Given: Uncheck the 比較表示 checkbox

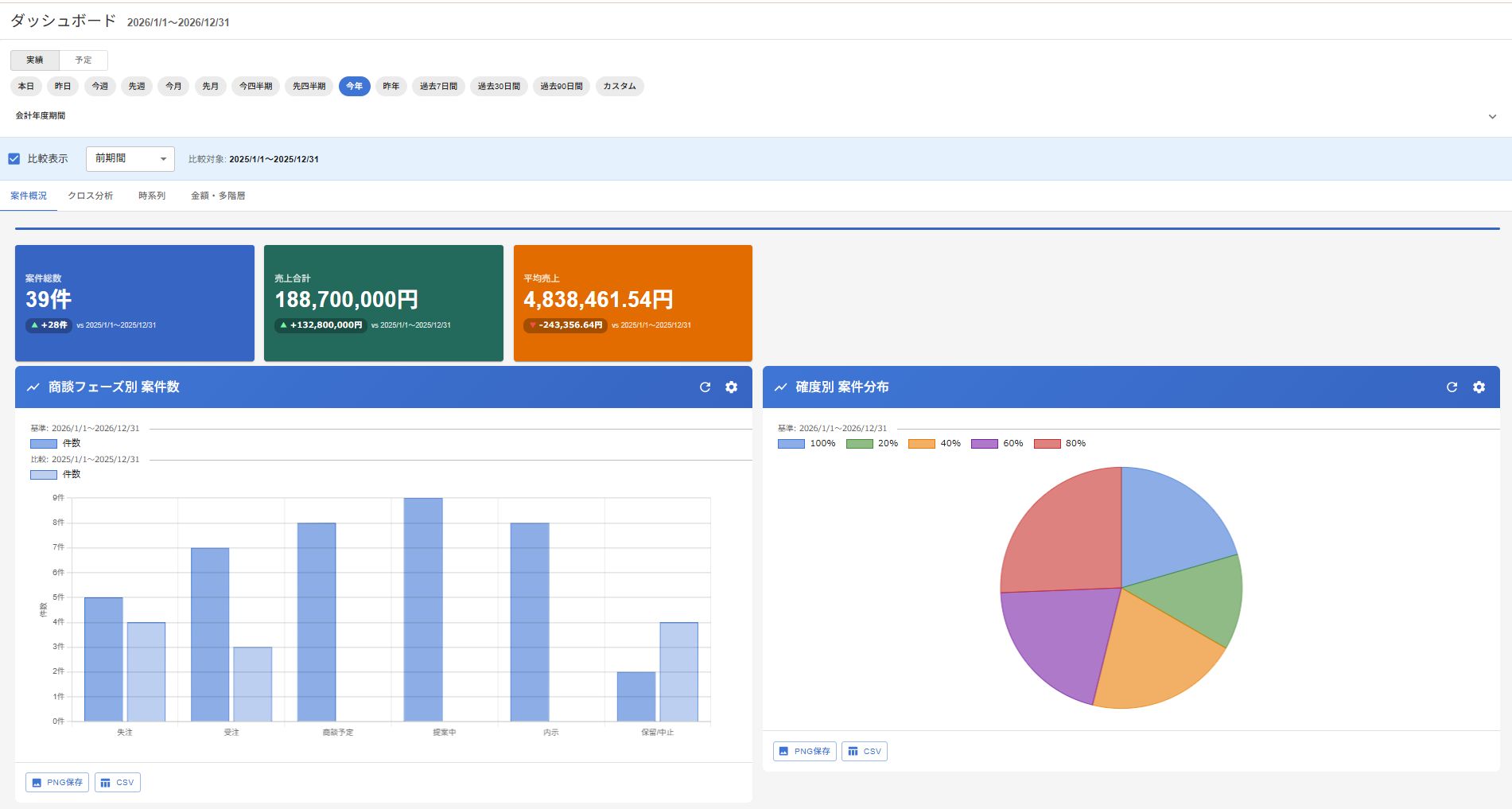Looking at the screenshot, I should coord(14,159).
